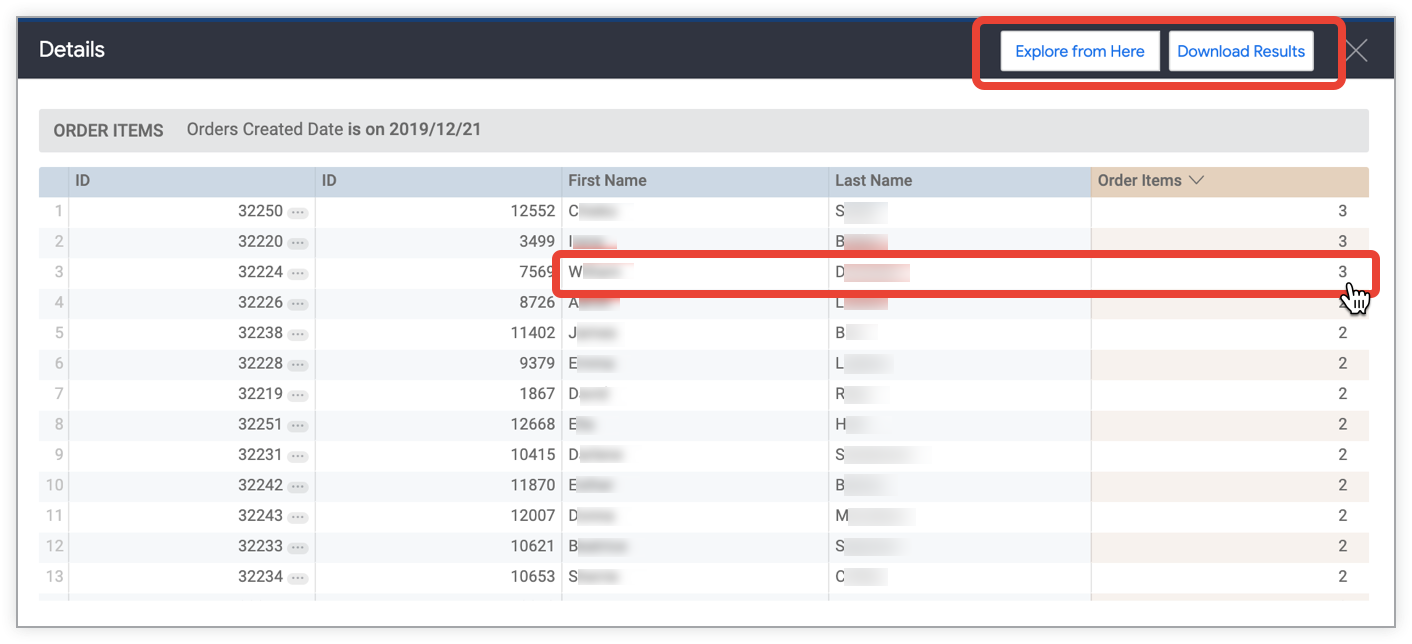Open the drill icon for ID 32224
The image size is (1412, 644).
299,272
